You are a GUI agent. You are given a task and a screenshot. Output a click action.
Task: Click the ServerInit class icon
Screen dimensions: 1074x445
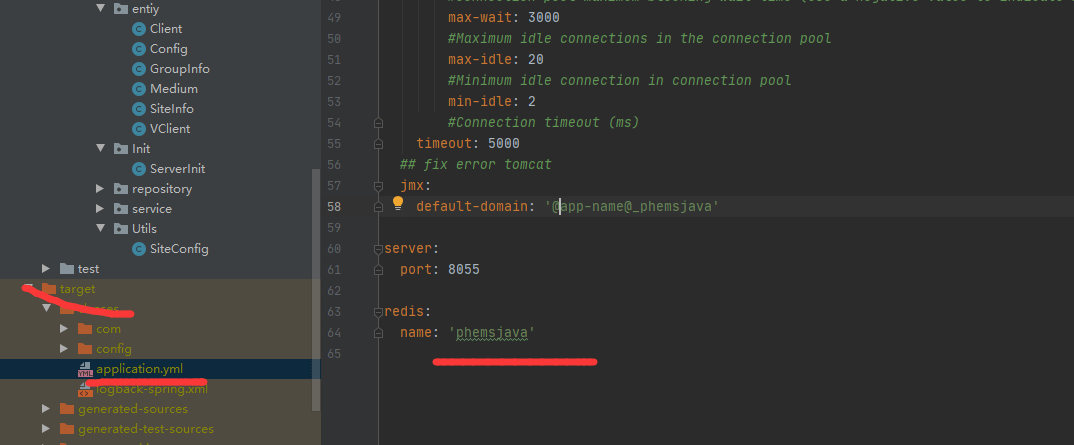(139, 169)
